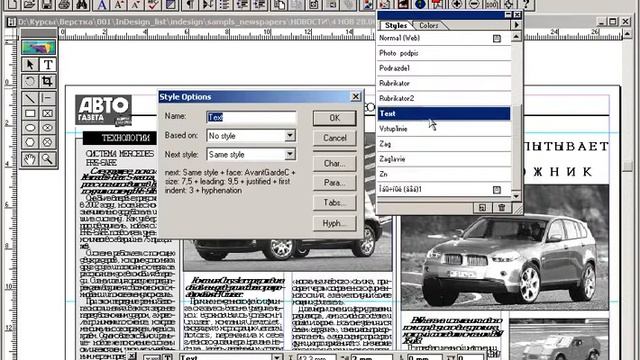Click the ТЕХНОЛОГИИ heading box

pos(120,138)
